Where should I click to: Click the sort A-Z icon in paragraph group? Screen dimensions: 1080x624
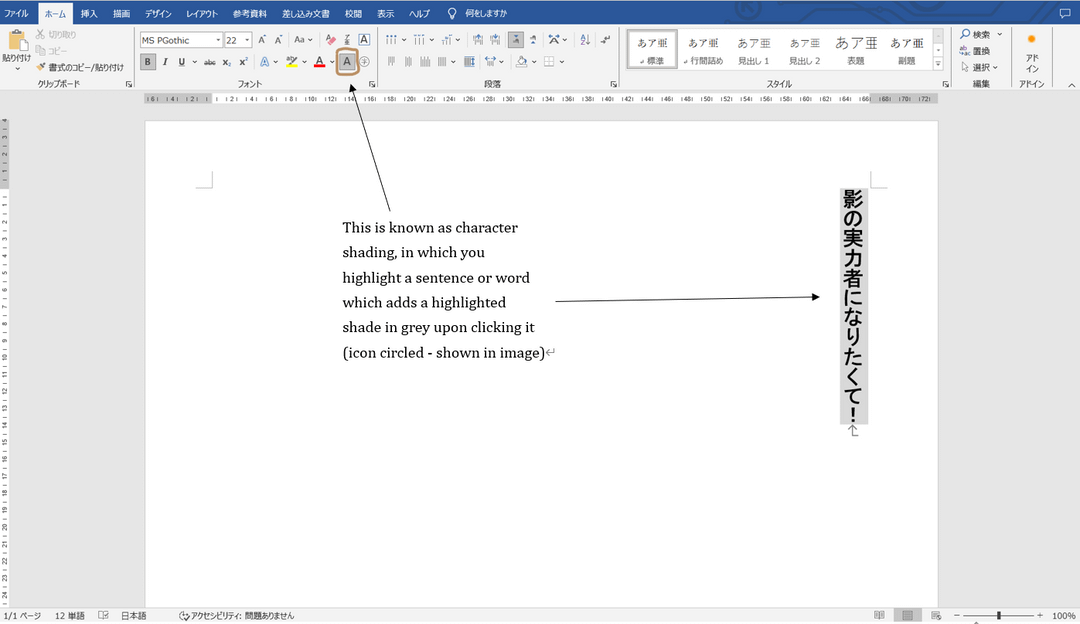(585, 40)
